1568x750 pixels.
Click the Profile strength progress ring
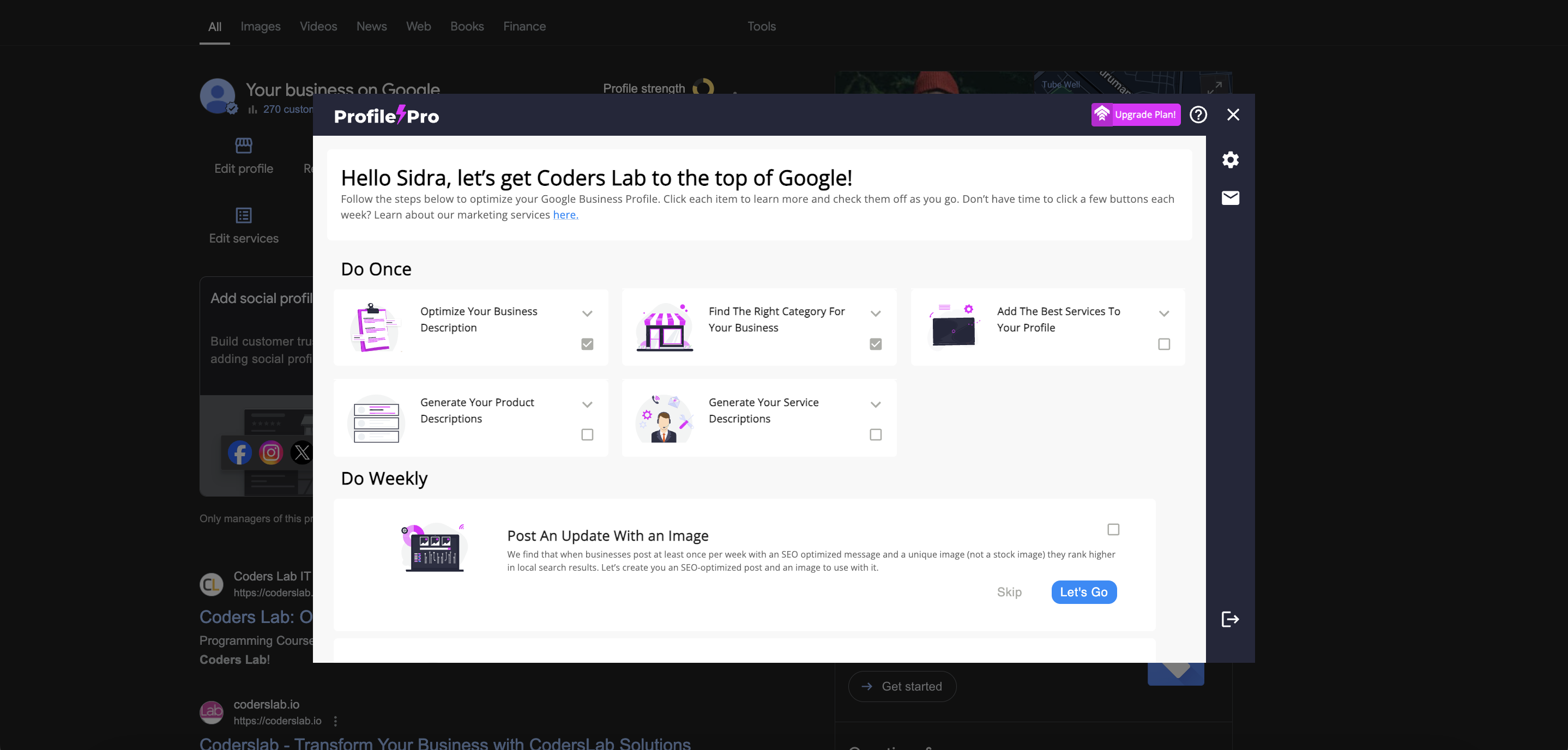[703, 87]
